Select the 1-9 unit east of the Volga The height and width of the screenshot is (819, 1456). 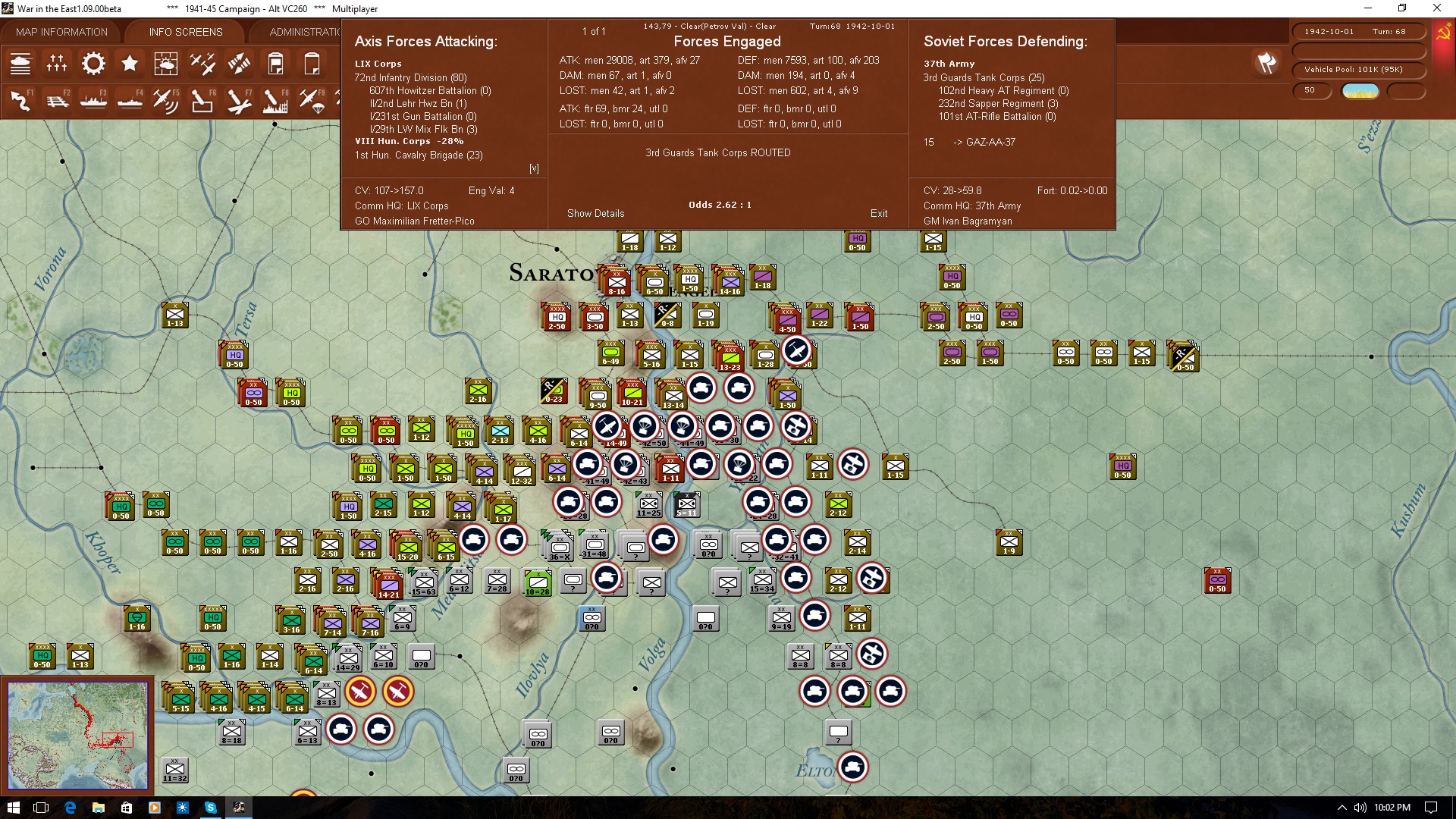coord(1009,543)
